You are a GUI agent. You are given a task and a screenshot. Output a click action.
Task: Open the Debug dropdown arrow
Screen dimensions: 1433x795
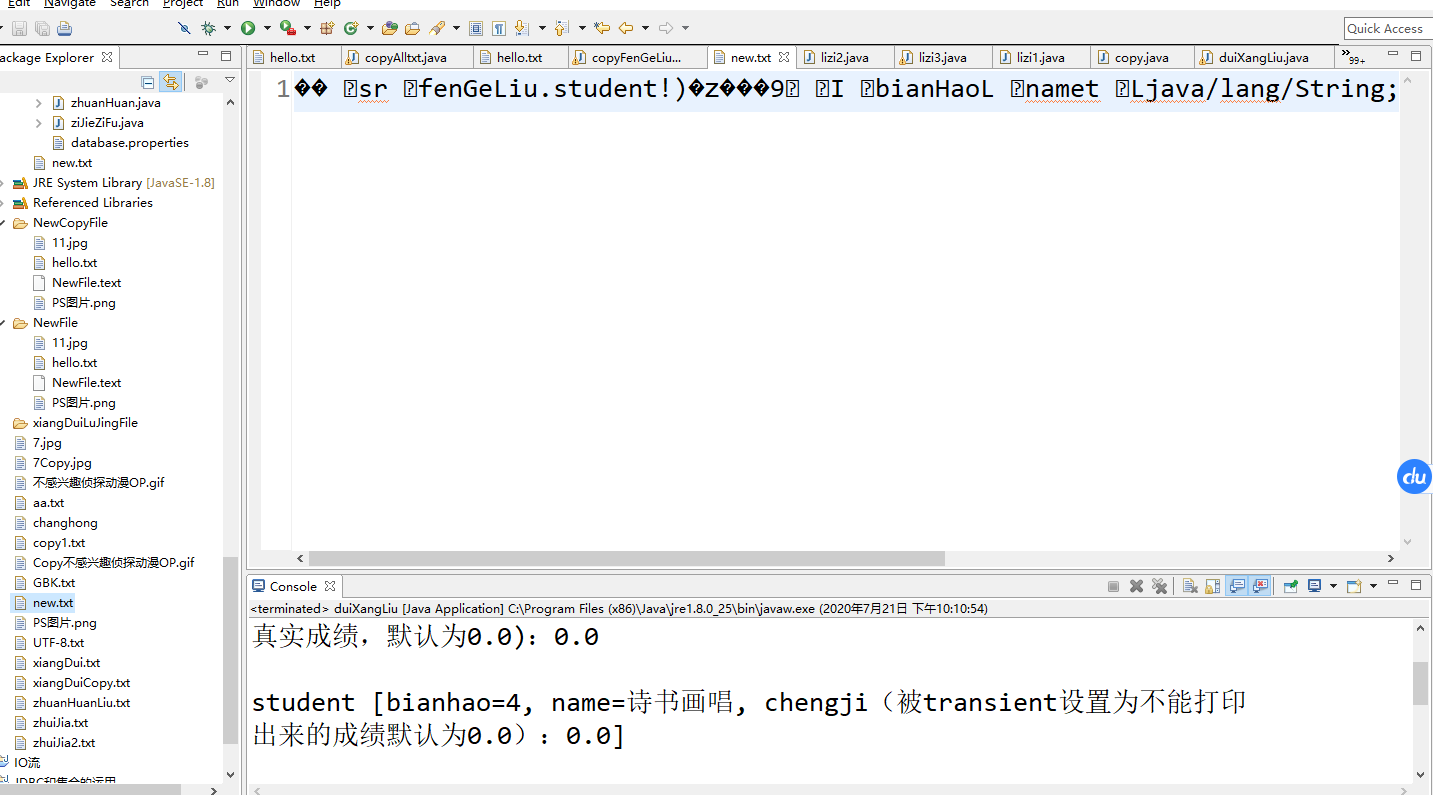[x=227, y=28]
